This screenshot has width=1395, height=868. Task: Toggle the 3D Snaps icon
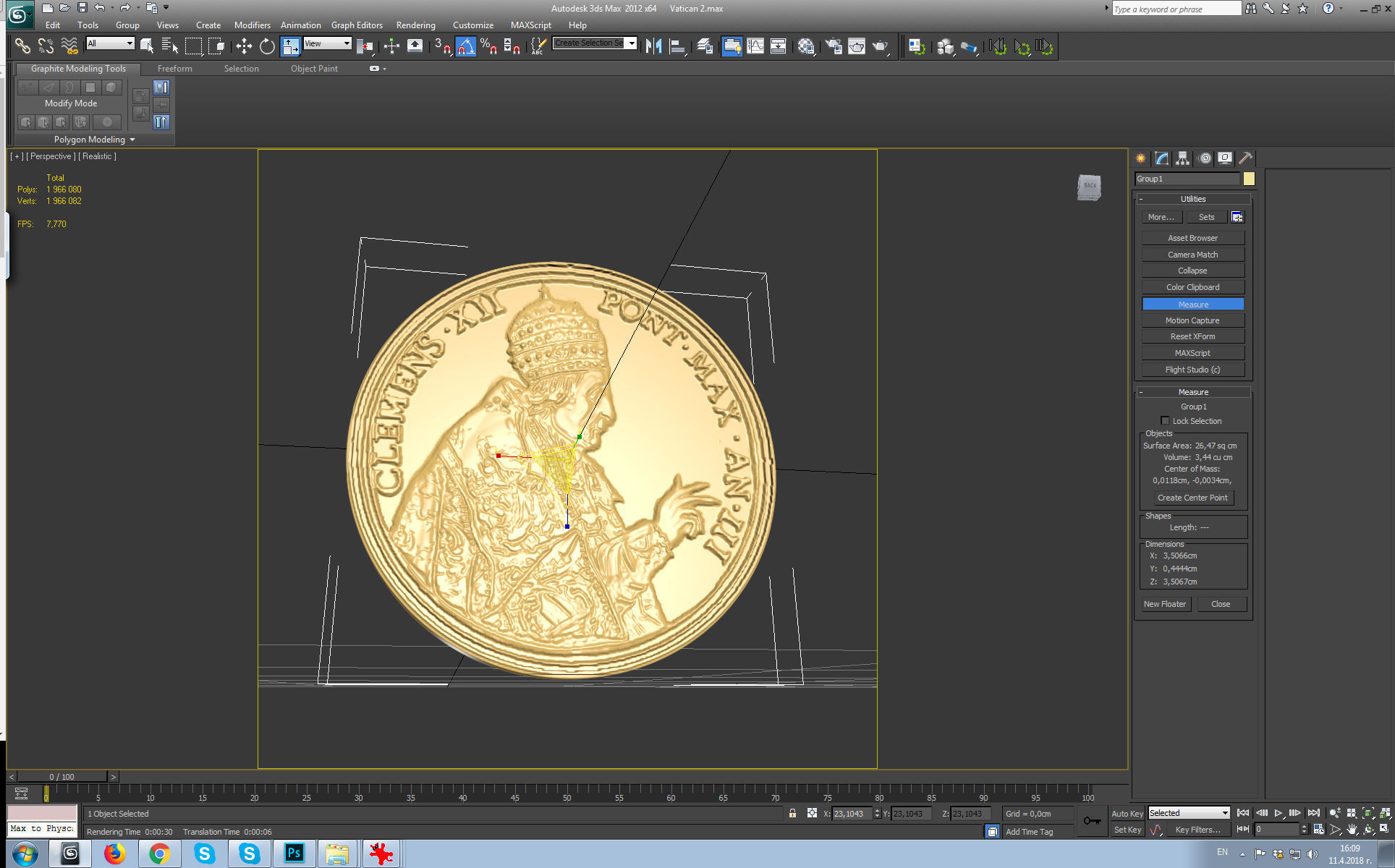(x=443, y=46)
